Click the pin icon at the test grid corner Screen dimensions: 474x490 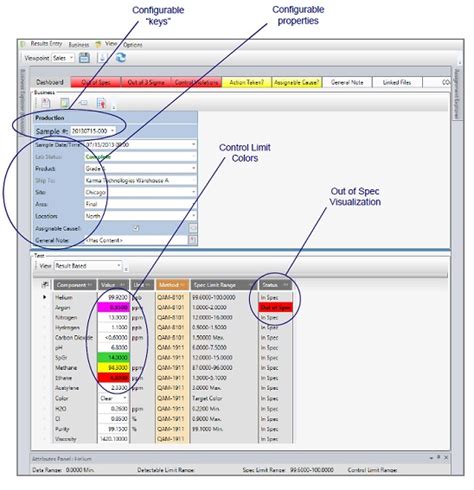coord(45,285)
